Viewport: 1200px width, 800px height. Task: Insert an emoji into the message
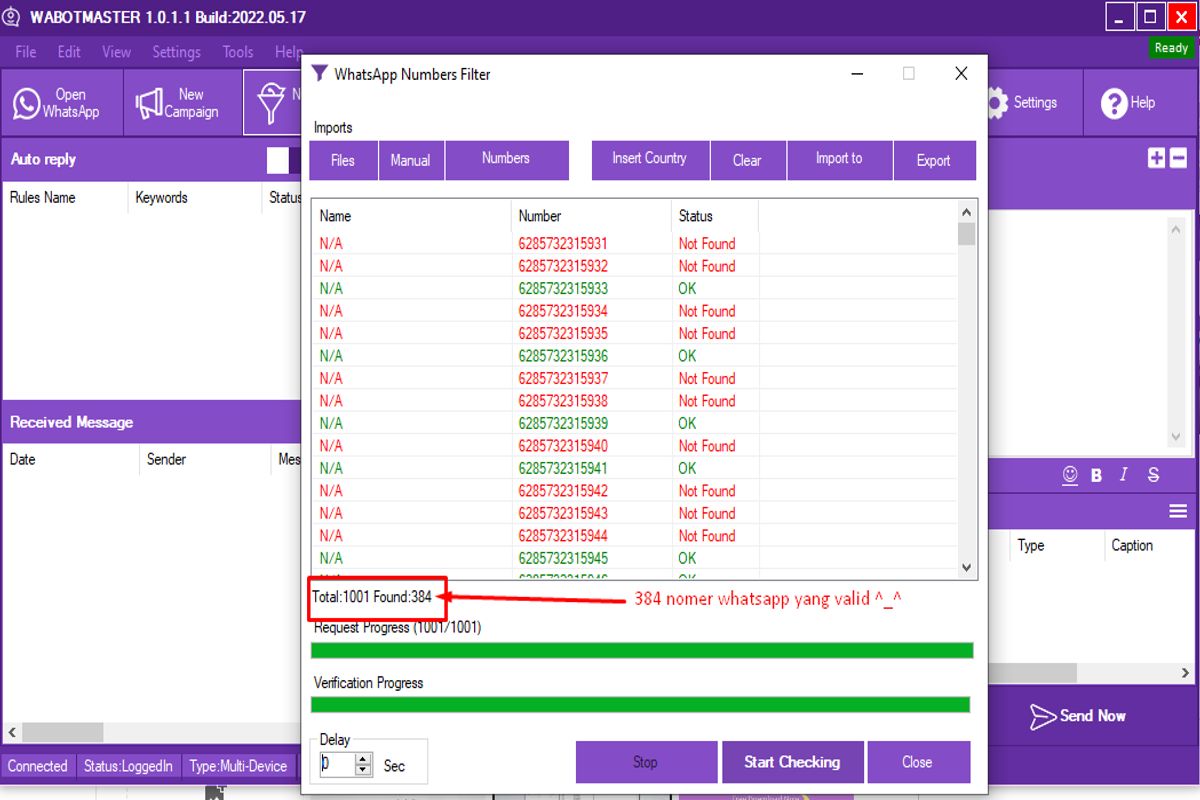click(1070, 475)
